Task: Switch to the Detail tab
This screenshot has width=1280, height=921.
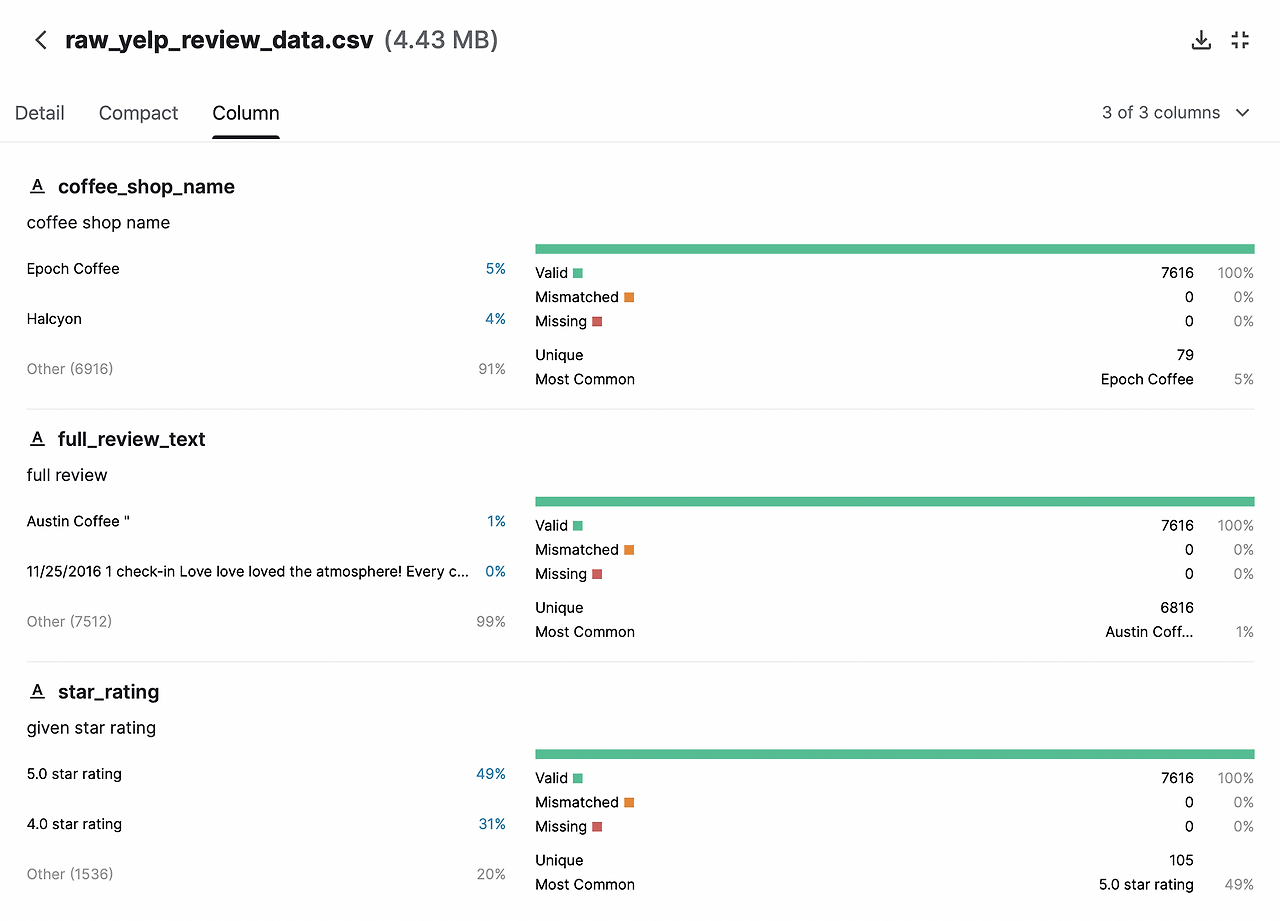Action: (x=40, y=113)
